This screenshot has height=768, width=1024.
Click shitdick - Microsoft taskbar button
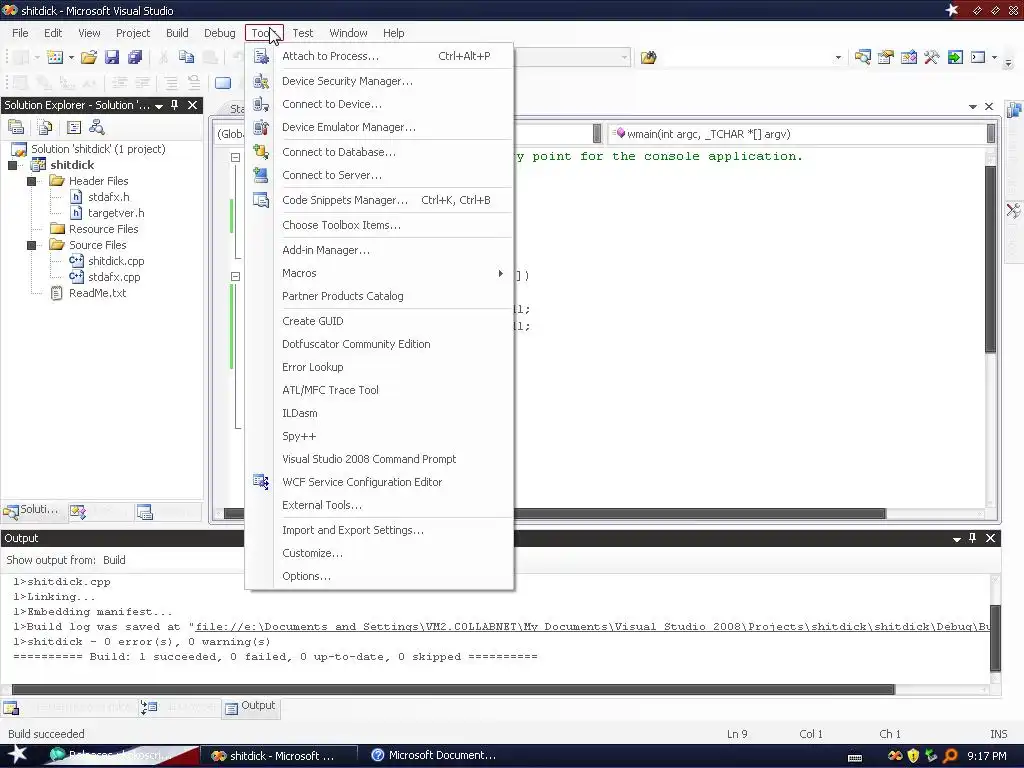[279, 756]
